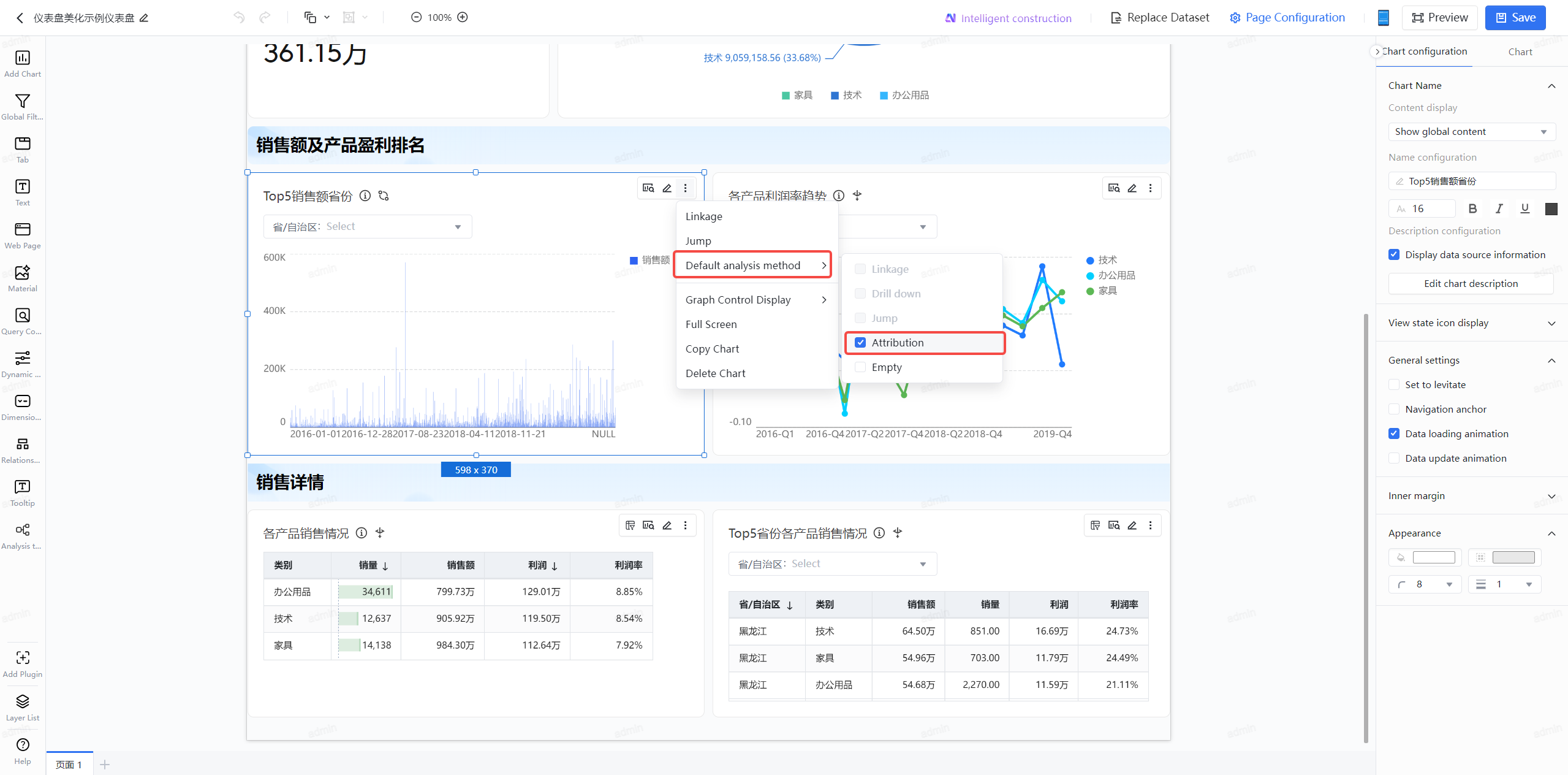Open the Analysis tool
1568x775 pixels.
23,536
